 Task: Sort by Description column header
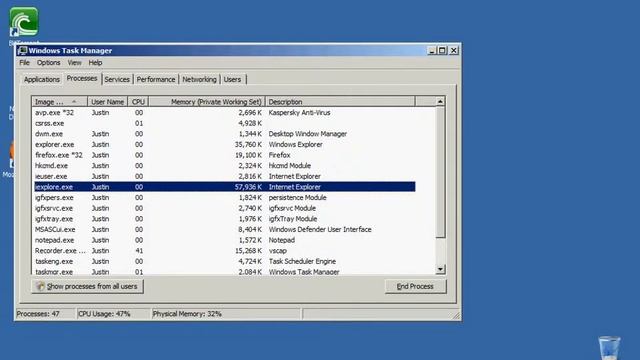(340, 102)
